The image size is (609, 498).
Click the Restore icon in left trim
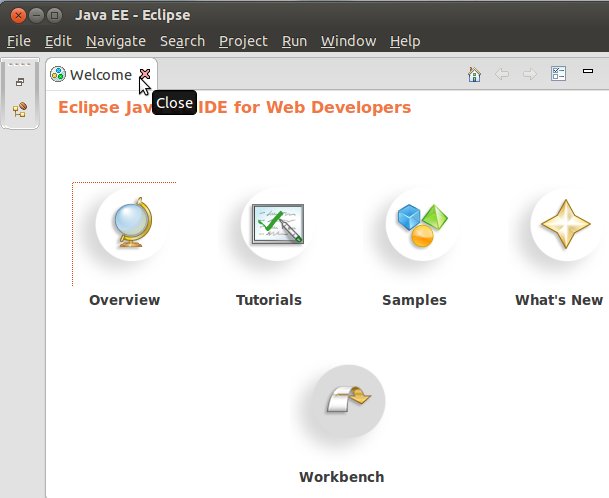coord(20,82)
